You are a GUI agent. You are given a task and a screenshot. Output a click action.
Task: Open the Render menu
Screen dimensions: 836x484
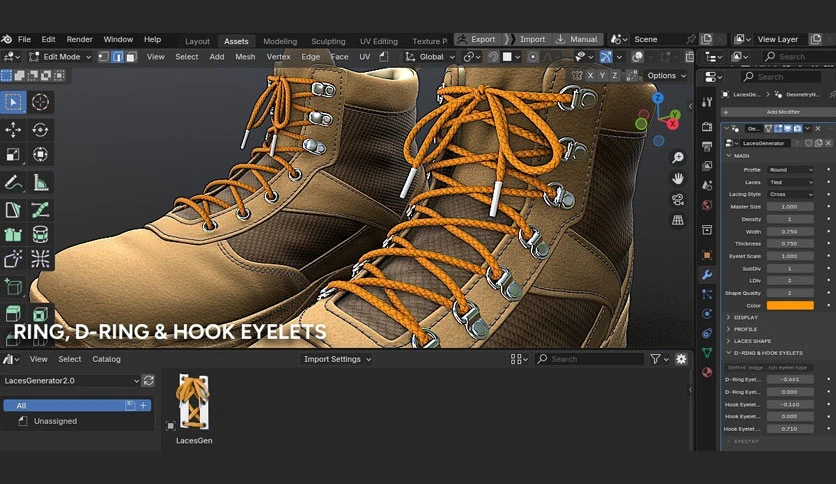(79, 39)
